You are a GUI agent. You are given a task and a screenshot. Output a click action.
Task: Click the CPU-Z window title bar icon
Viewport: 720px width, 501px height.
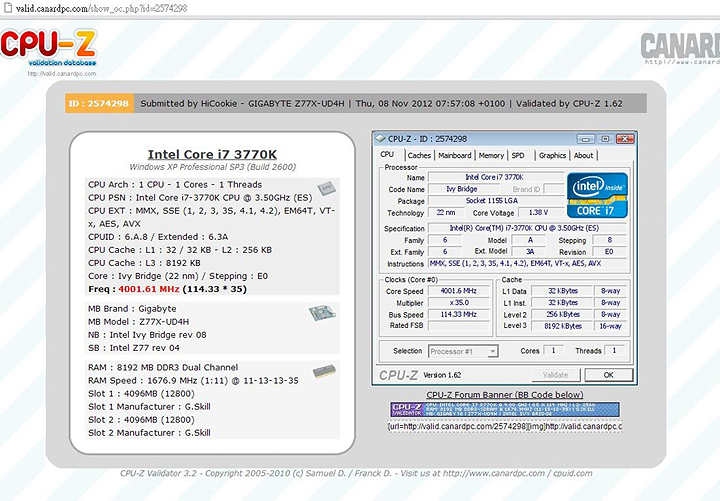[380, 138]
